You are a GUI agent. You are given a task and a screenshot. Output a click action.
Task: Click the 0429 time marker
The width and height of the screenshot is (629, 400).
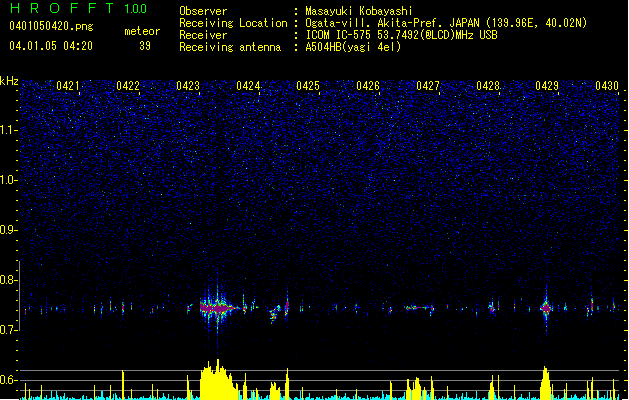coord(547,86)
